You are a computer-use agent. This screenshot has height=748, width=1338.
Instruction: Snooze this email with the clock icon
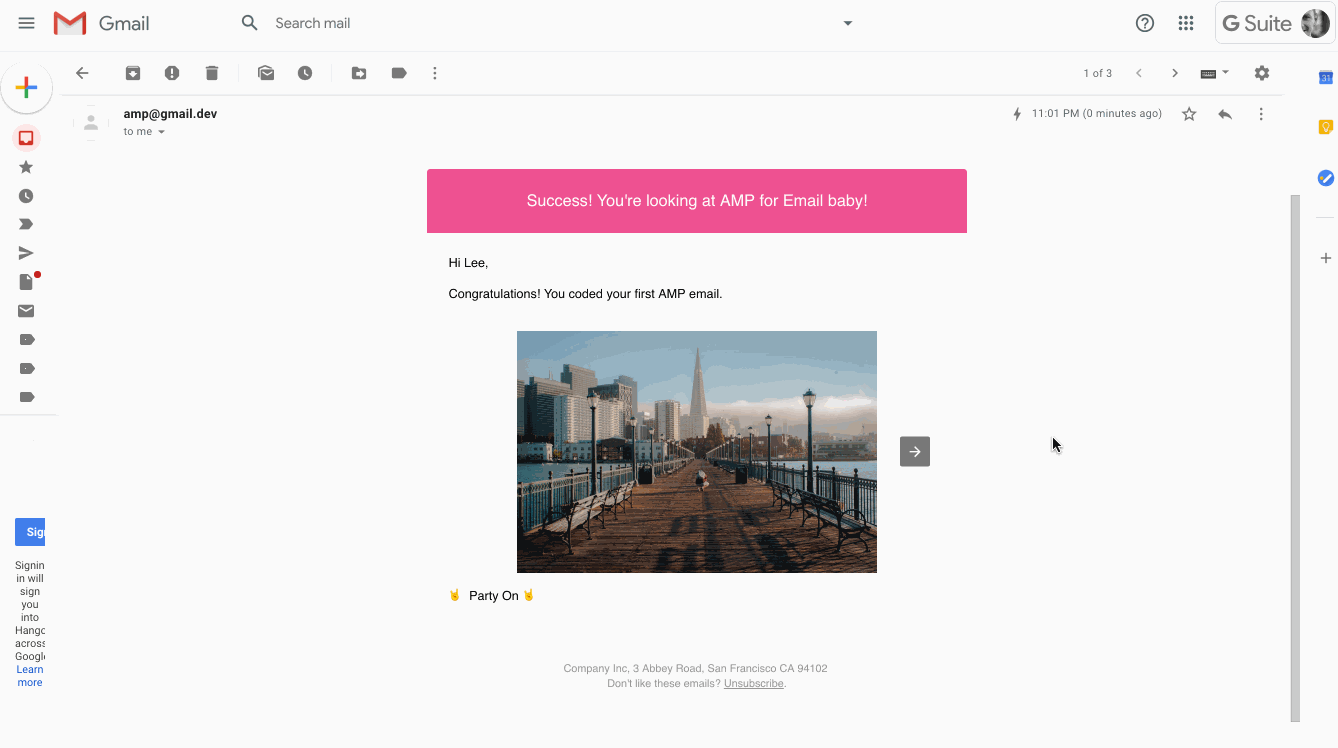[x=306, y=73]
